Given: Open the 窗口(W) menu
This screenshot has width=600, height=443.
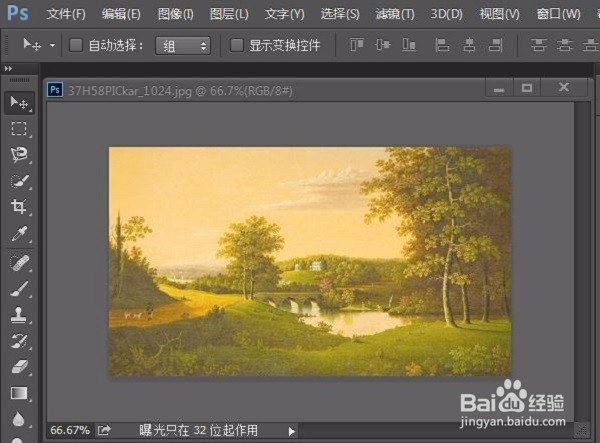Looking at the screenshot, I should point(558,14).
